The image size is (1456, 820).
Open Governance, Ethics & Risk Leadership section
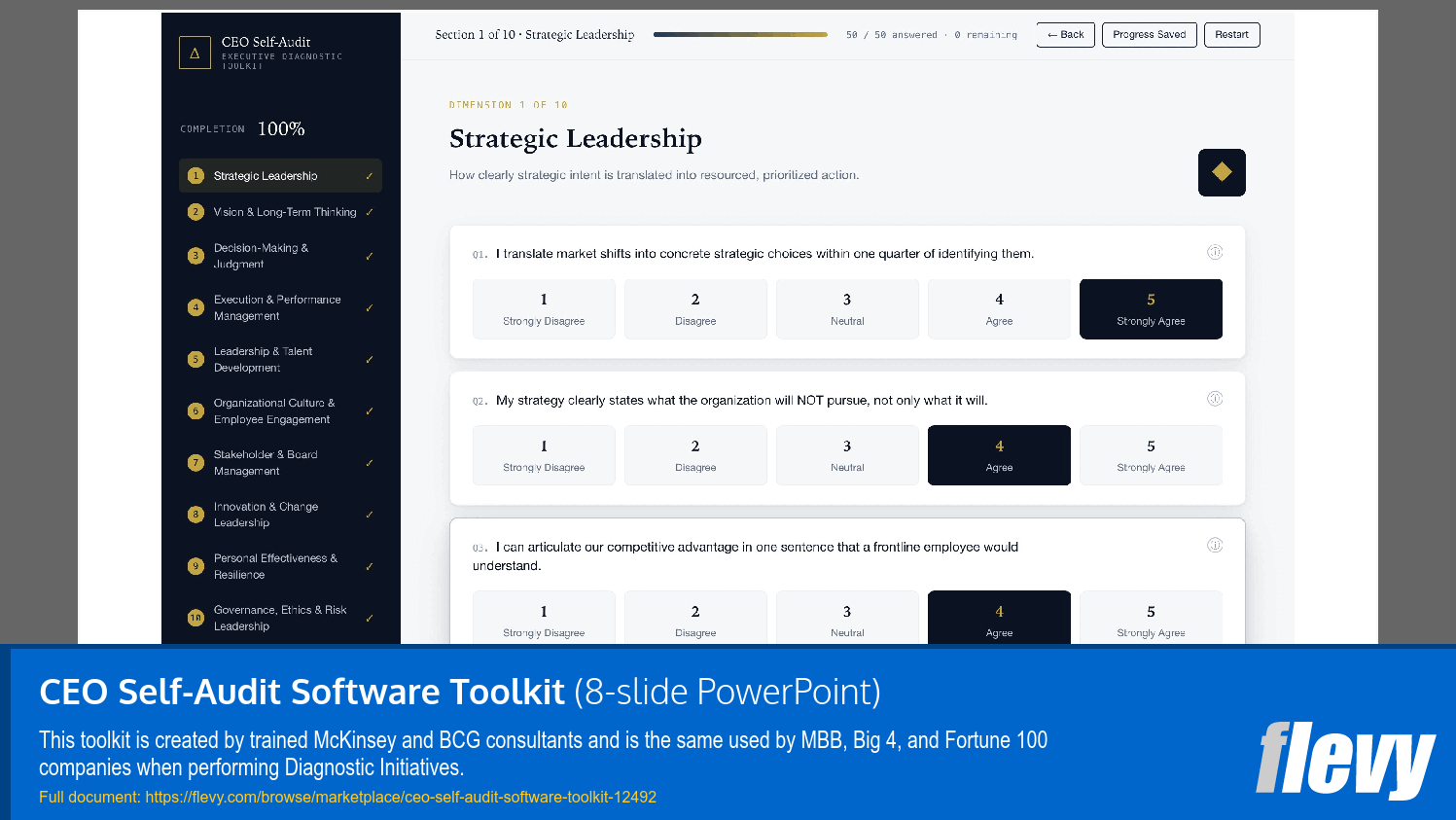coord(280,618)
